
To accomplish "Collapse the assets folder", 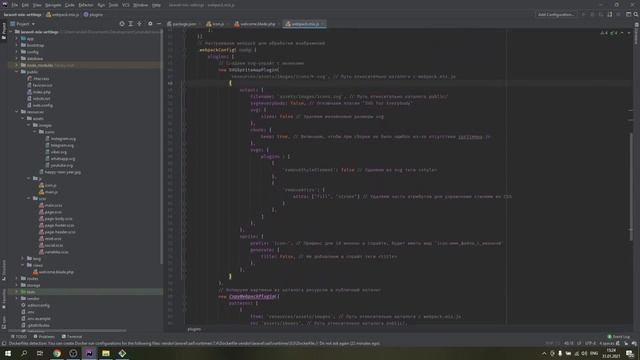I will pos(23,118).
